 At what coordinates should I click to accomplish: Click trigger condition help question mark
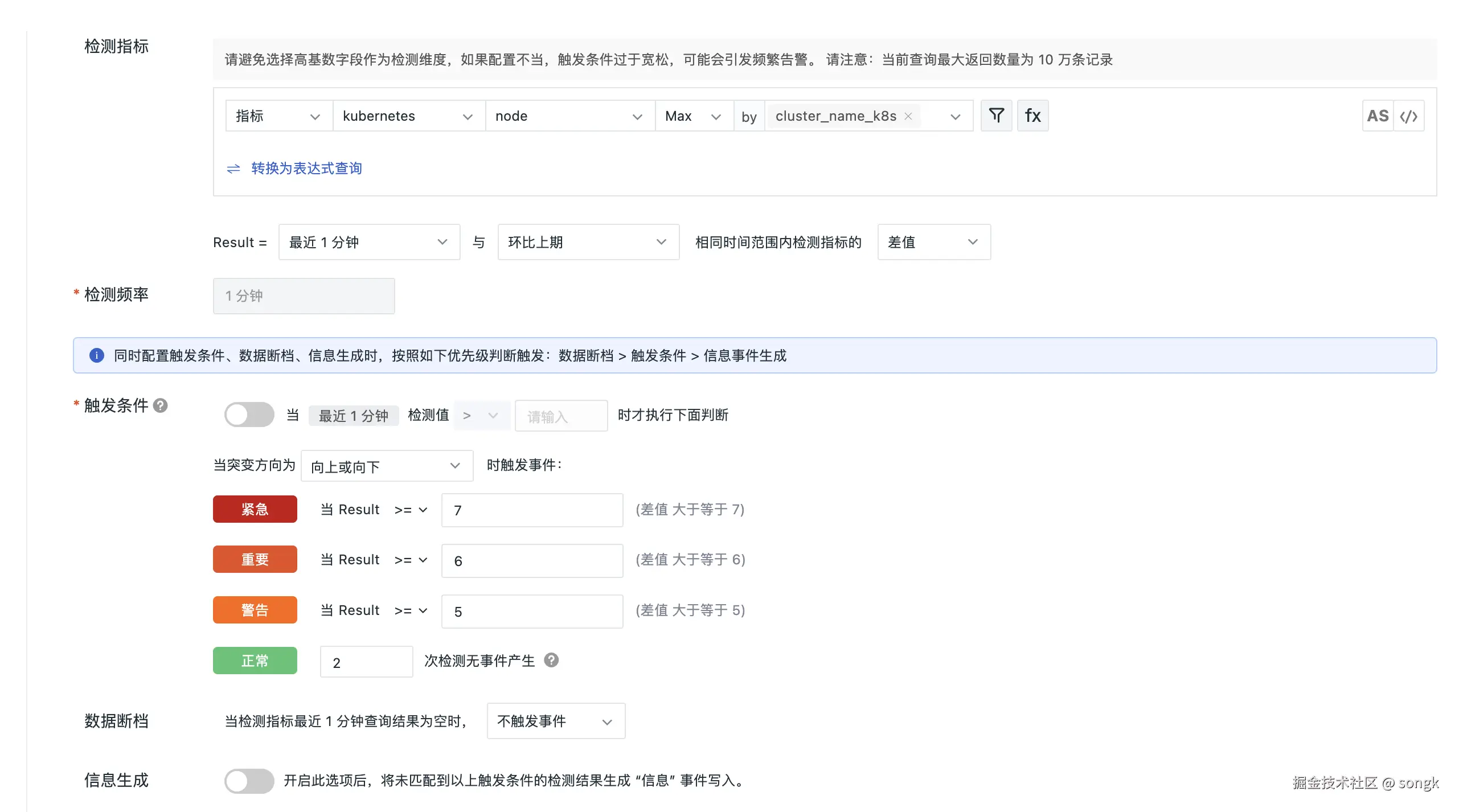tap(161, 405)
